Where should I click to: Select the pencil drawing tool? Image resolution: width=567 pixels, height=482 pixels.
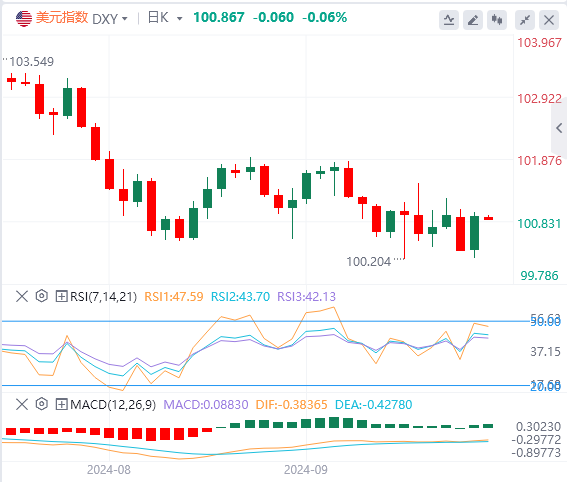click(473, 20)
